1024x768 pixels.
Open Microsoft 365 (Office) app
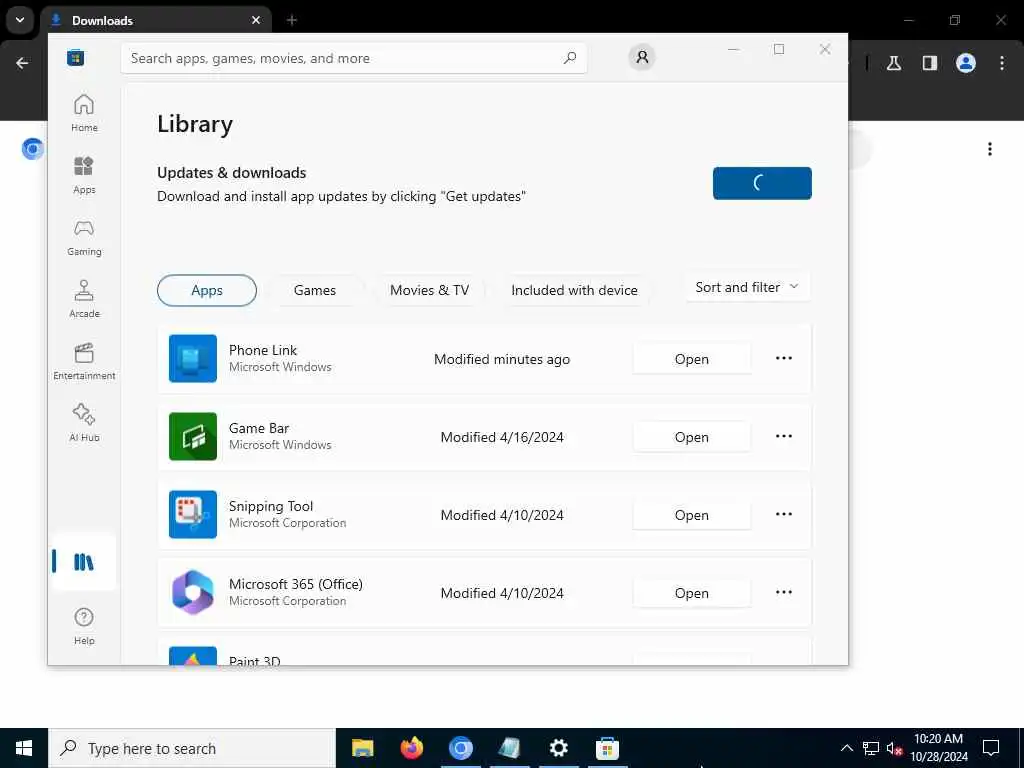tap(692, 593)
